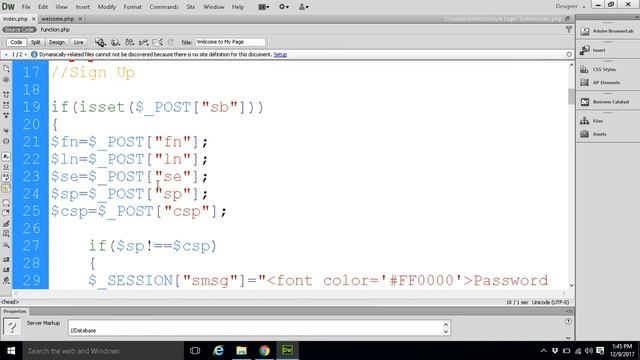Indent code using coding toolbar
The image size is (640, 360).
6,260
